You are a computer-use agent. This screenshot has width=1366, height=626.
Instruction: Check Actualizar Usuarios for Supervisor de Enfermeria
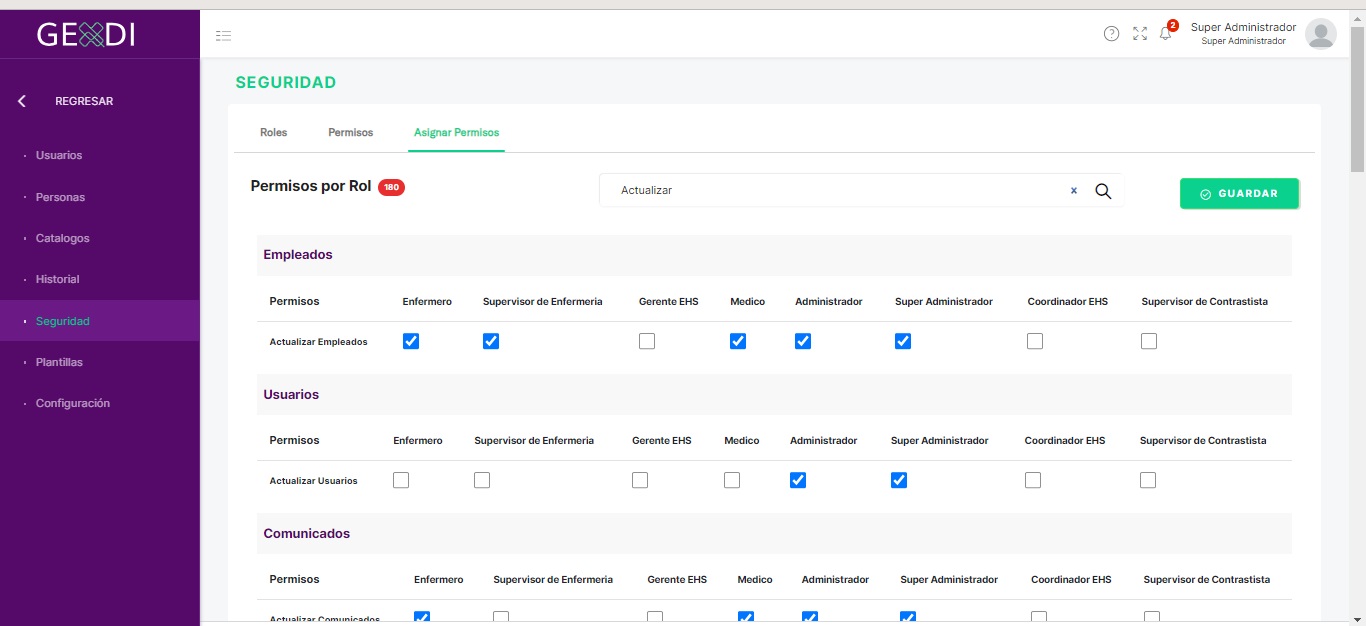[x=482, y=480]
